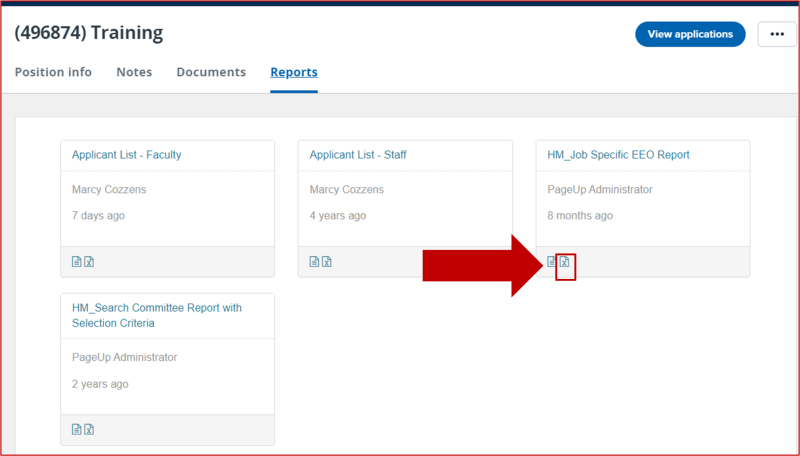Screen dimensions: 800x456
Task: Select the Reports tab
Action: tap(294, 72)
